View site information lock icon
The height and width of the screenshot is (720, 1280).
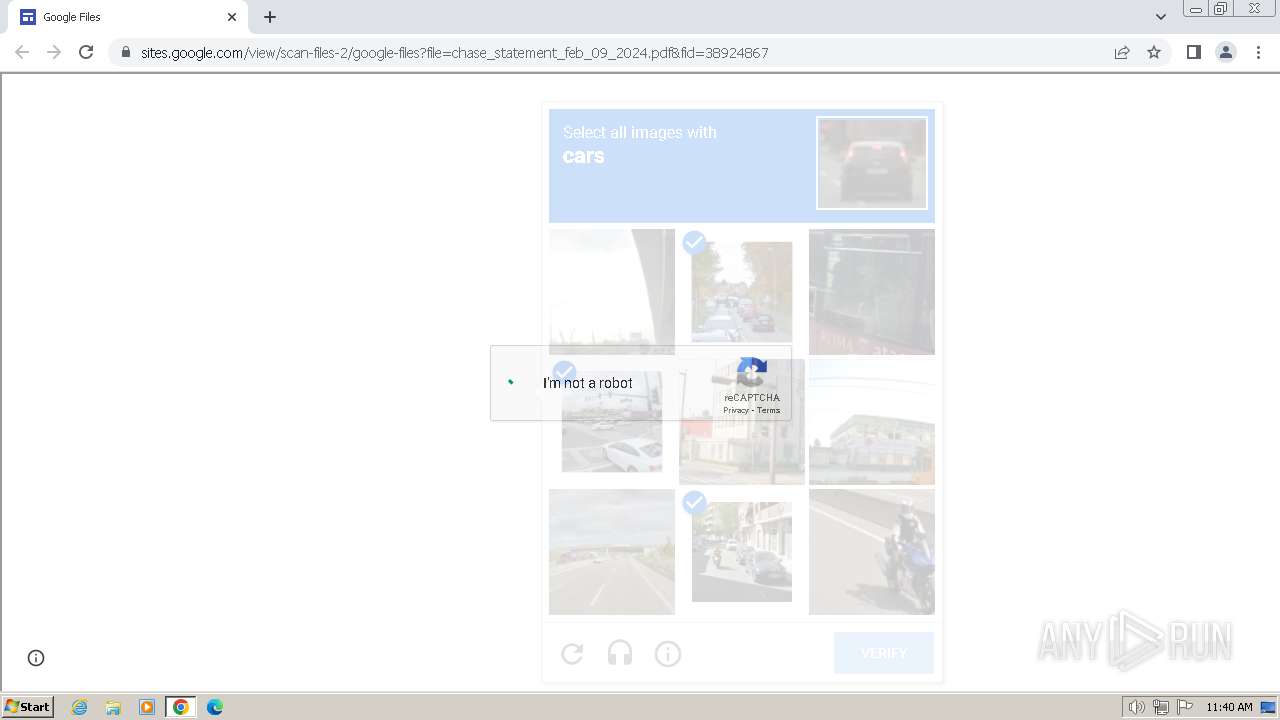(125, 52)
